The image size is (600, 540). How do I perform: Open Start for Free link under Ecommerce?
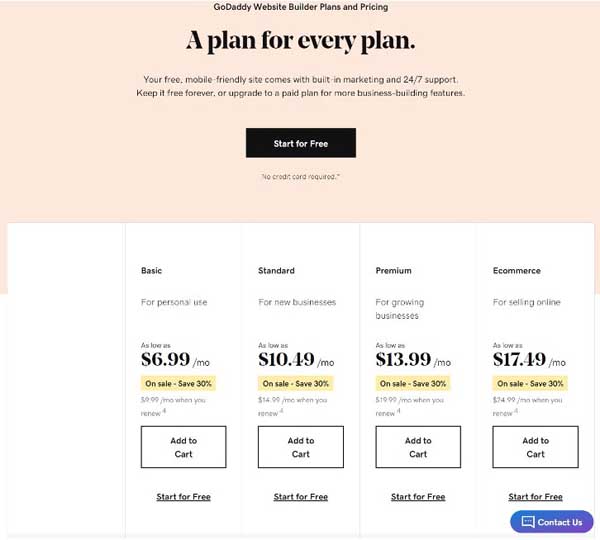pos(535,497)
